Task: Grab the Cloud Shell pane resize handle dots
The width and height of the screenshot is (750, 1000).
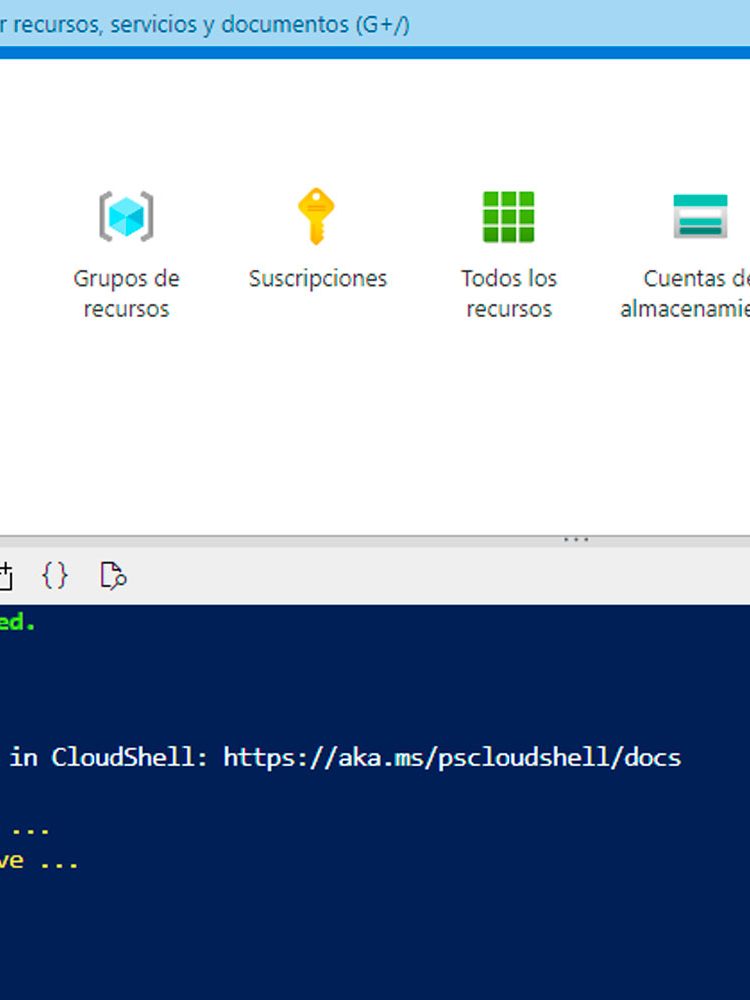Action: (x=576, y=539)
